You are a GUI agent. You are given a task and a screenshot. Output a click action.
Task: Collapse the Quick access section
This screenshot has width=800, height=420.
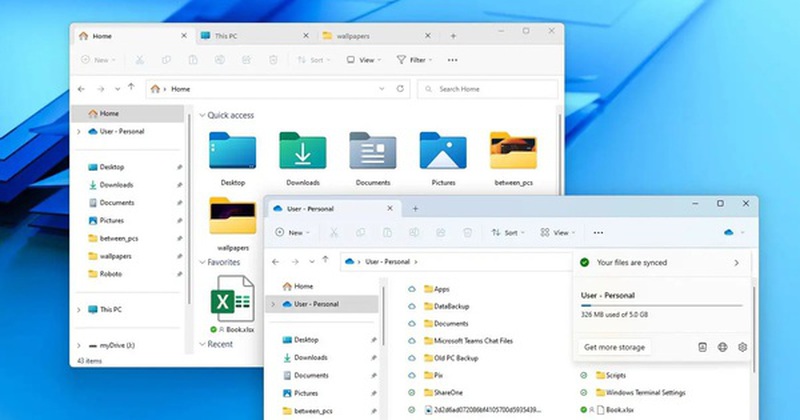tap(200, 115)
